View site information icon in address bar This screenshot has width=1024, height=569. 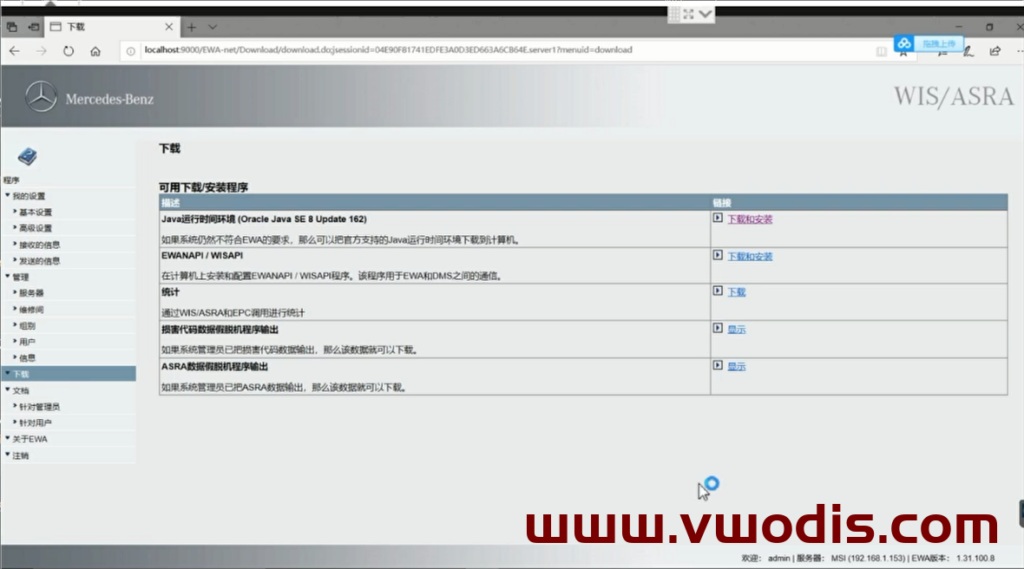click(131, 51)
